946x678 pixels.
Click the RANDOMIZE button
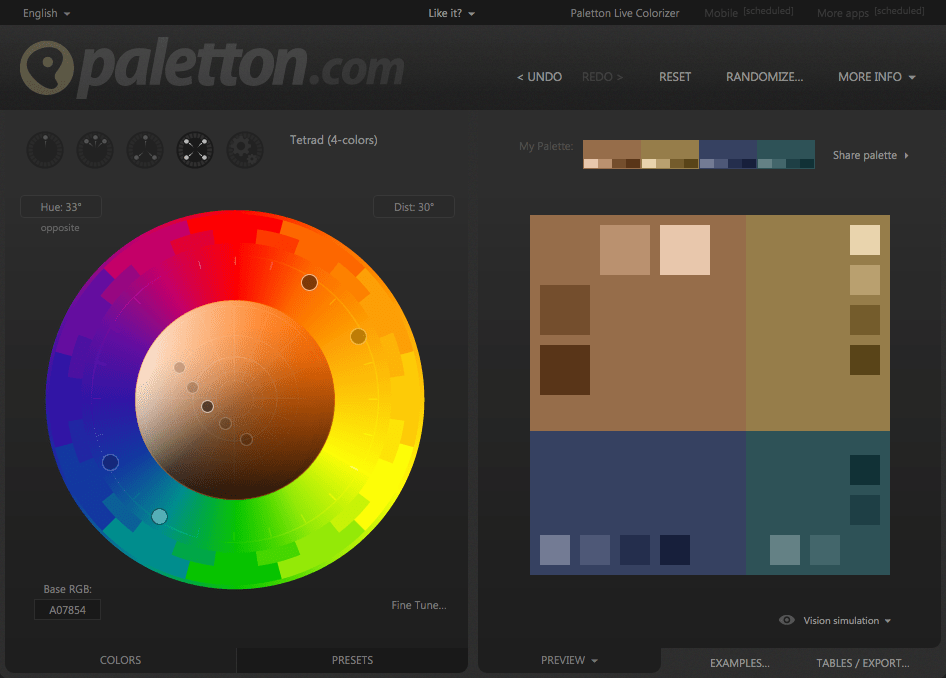pos(764,77)
